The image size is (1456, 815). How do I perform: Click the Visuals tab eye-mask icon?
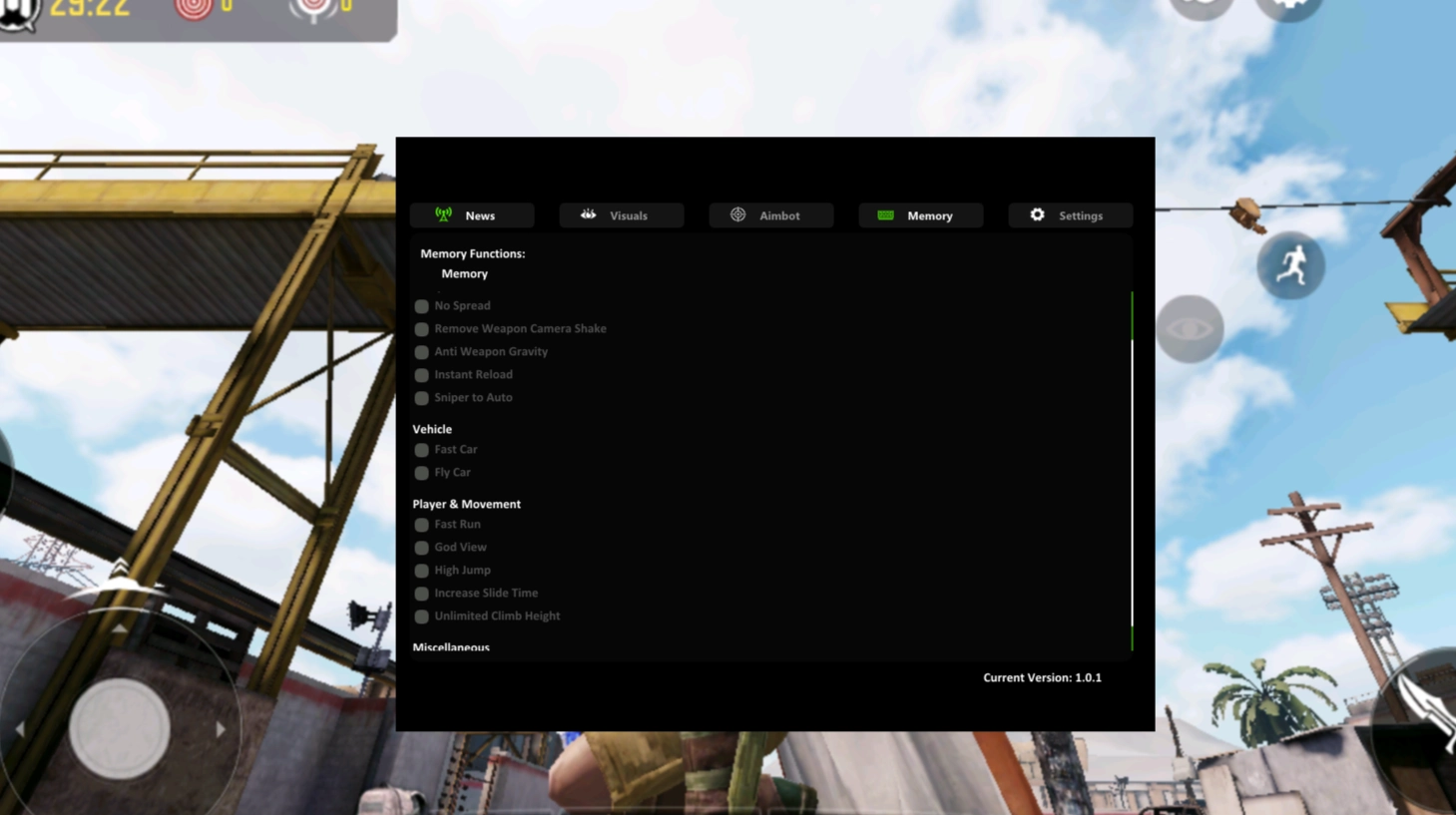click(588, 214)
